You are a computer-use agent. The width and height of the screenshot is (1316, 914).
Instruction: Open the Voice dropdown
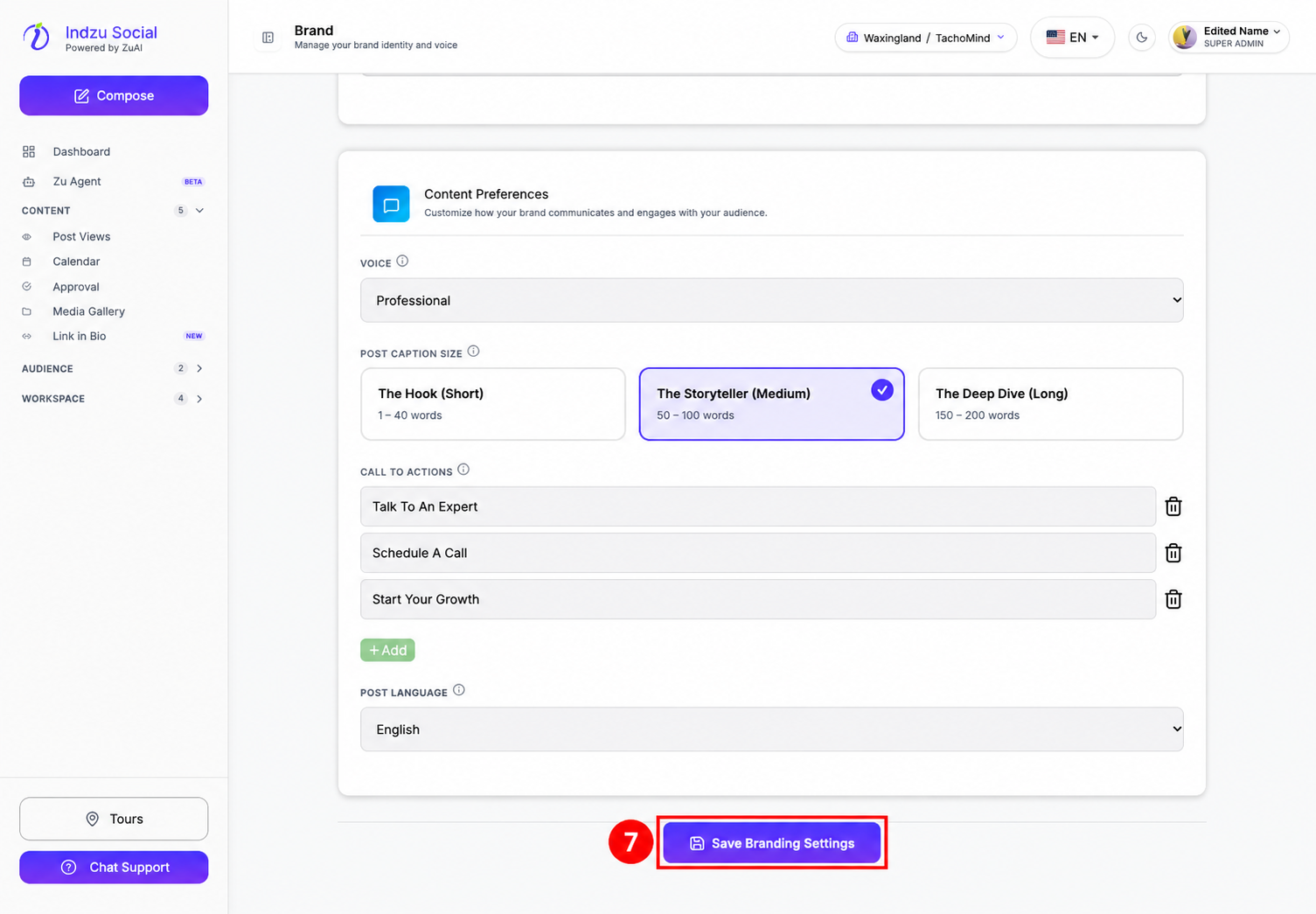772,300
